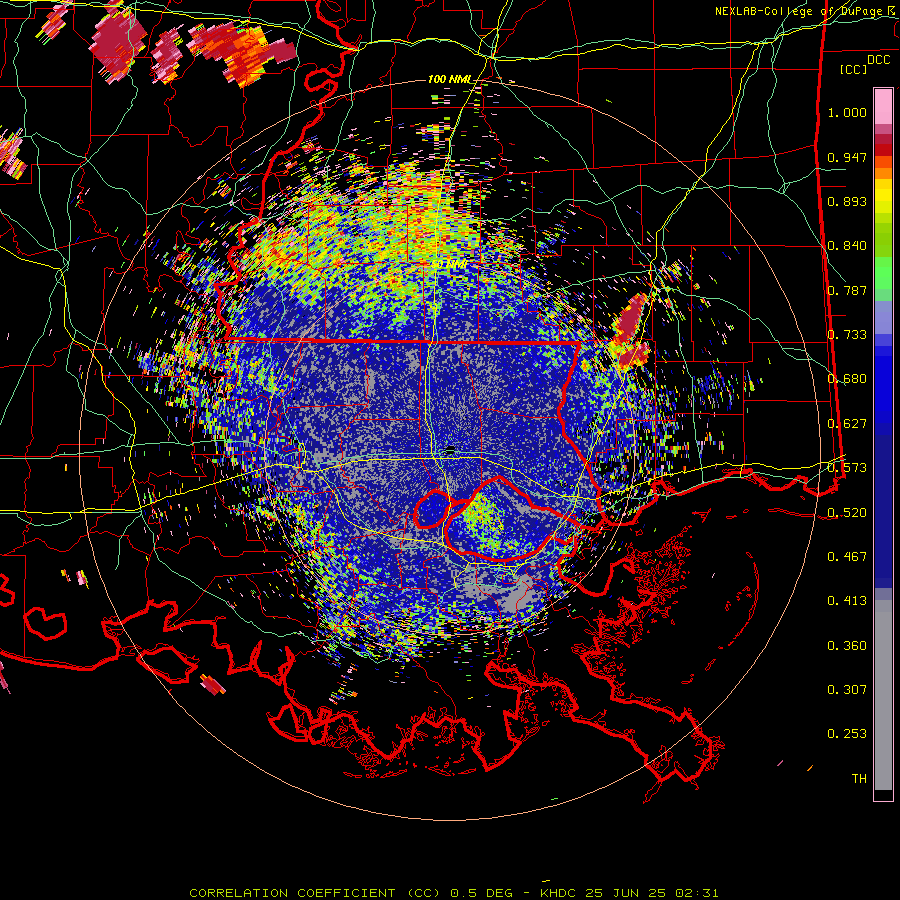The image size is (900, 900).
Task: Click the KHDC station identifier
Action: click(x=560, y=893)
